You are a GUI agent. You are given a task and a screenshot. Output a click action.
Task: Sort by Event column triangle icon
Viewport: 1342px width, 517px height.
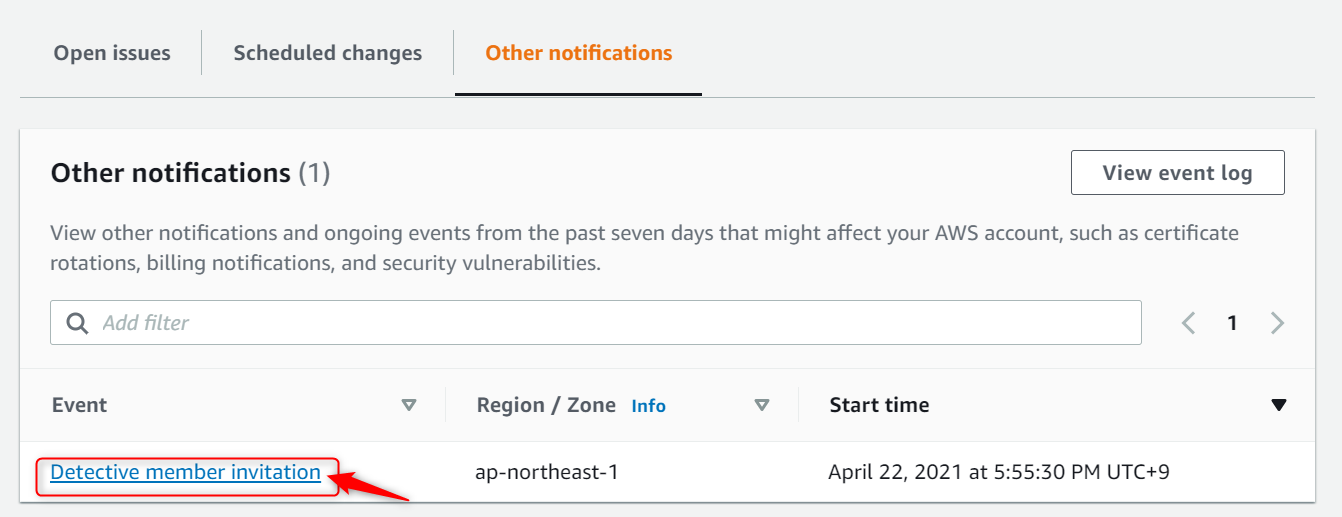[x=408, y=405]
